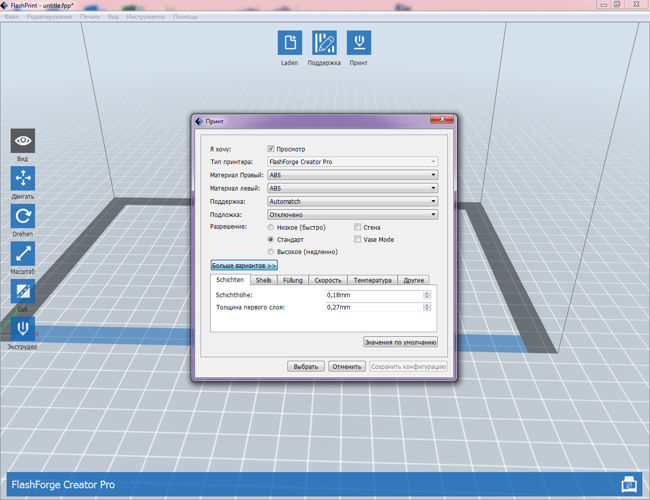The image size is (650, 500).
Task: Click the Schichthöhe value field
Action: [x=373, y=295]
